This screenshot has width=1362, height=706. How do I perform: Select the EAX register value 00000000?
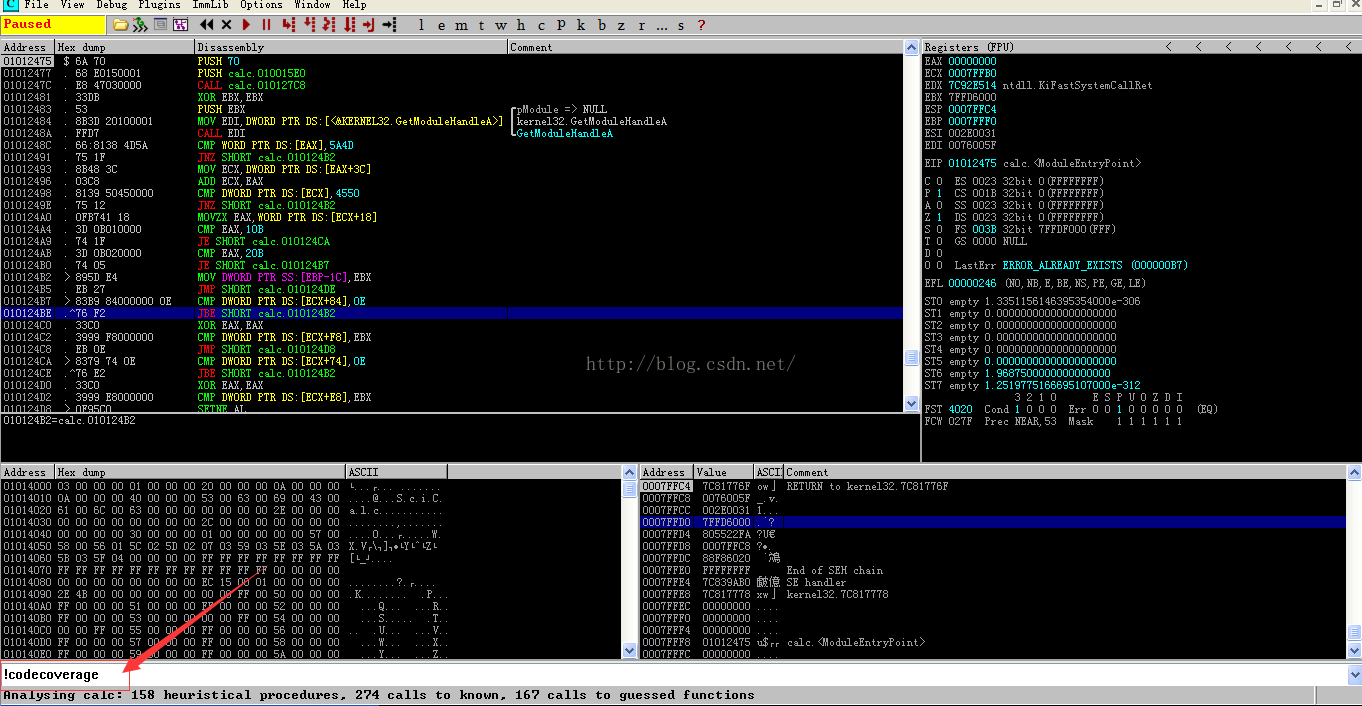pyautogui.click(x=972, y=61)
